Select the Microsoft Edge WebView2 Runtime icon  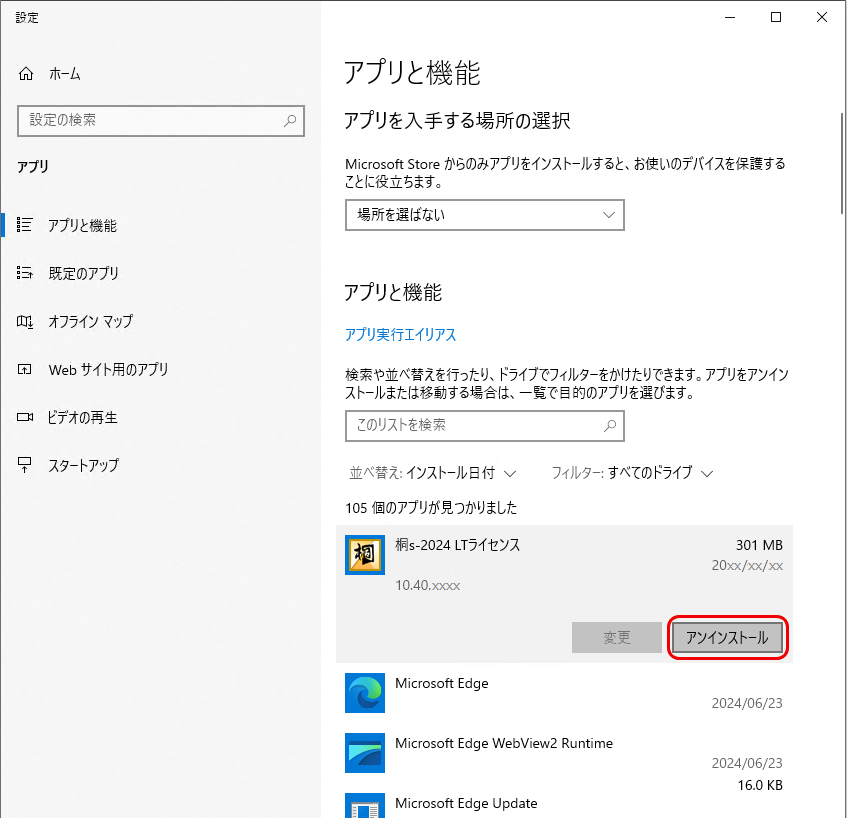coord(364,753)
